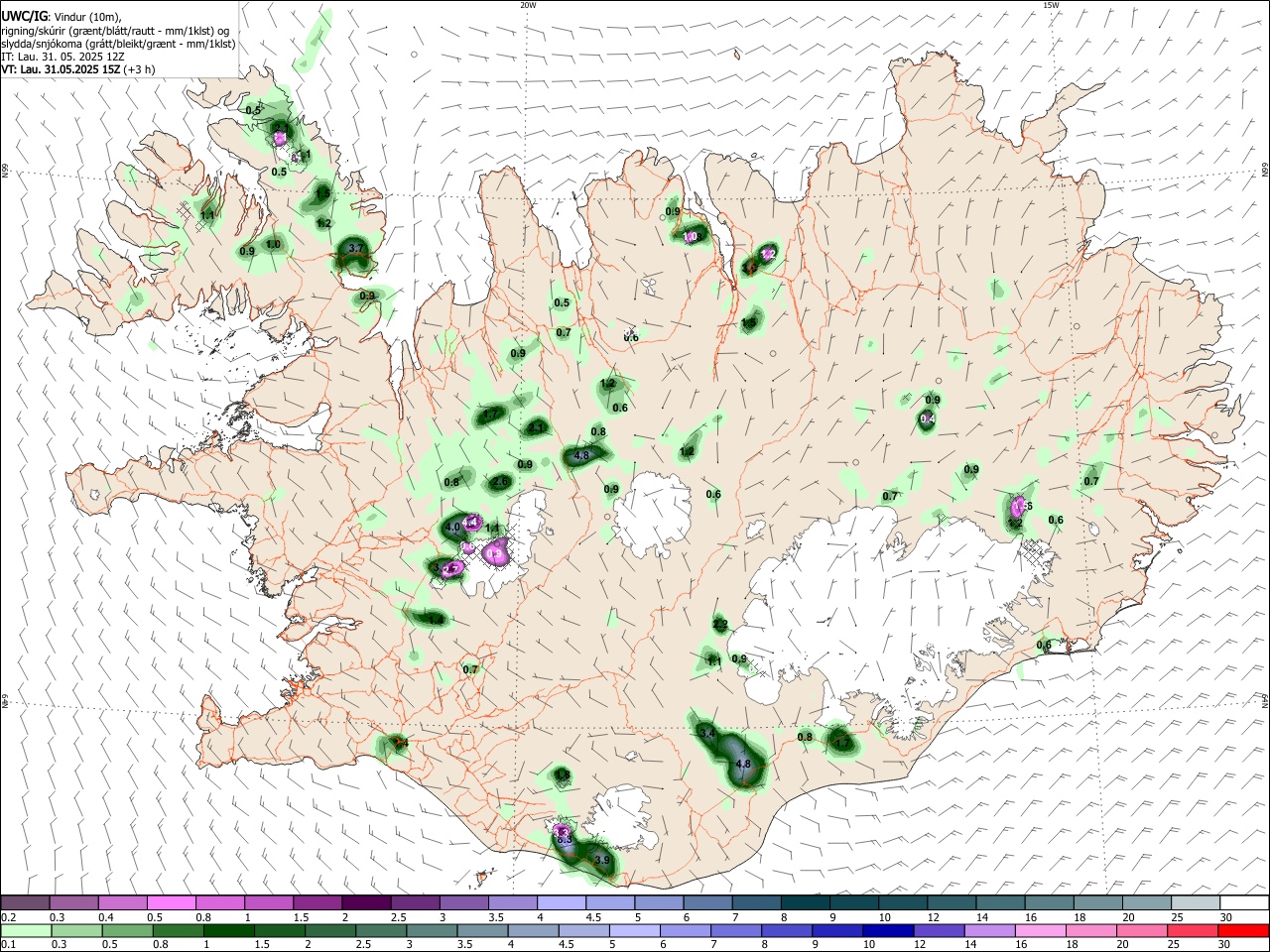Click the white swatch ending the upper legend
Screen dimensions: 1270x952
(x=1244, y=902)
